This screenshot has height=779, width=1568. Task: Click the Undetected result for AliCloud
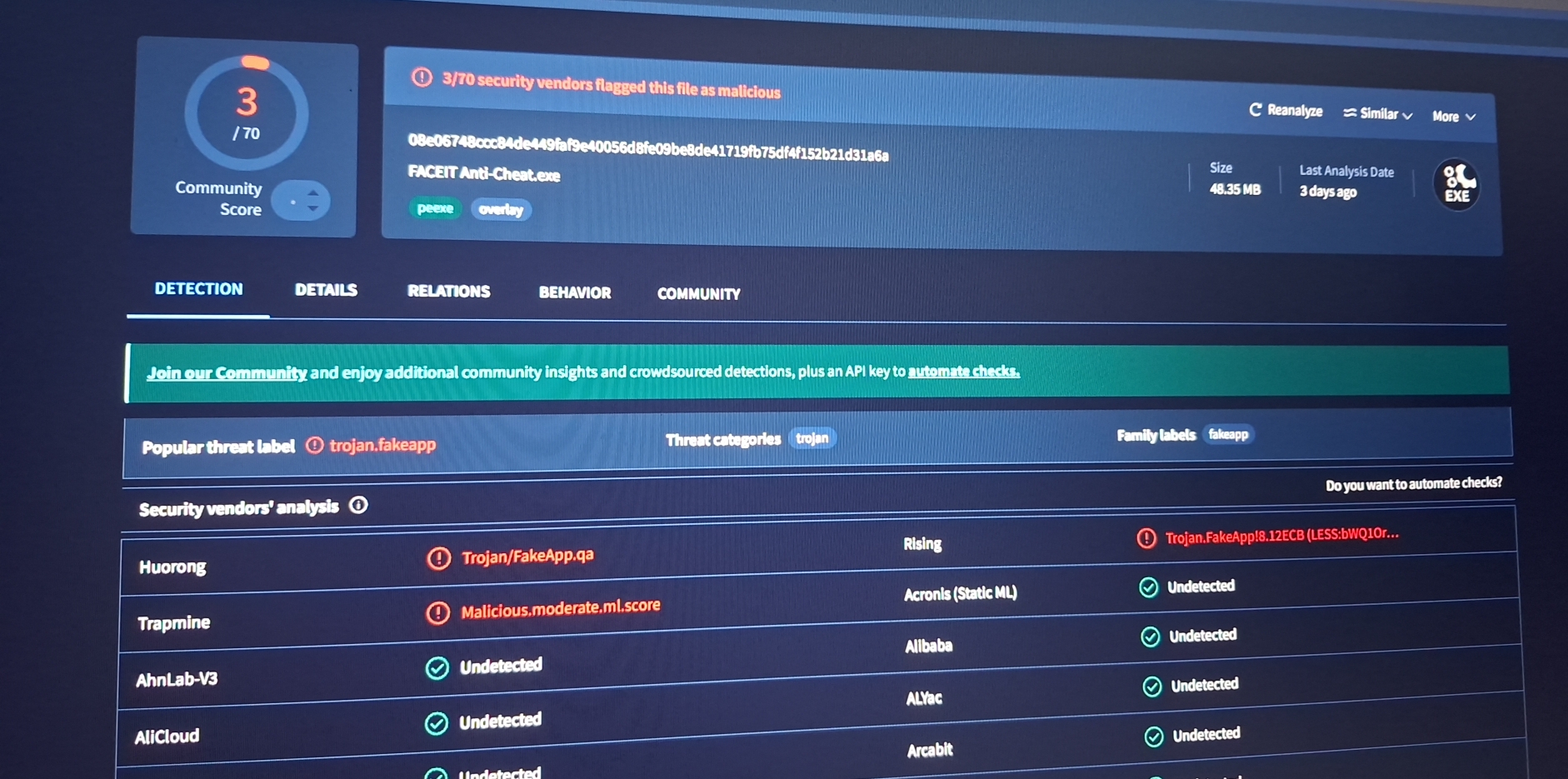[500, 721]
